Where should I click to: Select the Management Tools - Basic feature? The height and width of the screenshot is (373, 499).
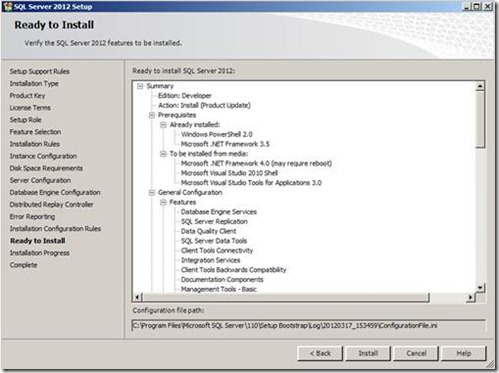(219, 289)
